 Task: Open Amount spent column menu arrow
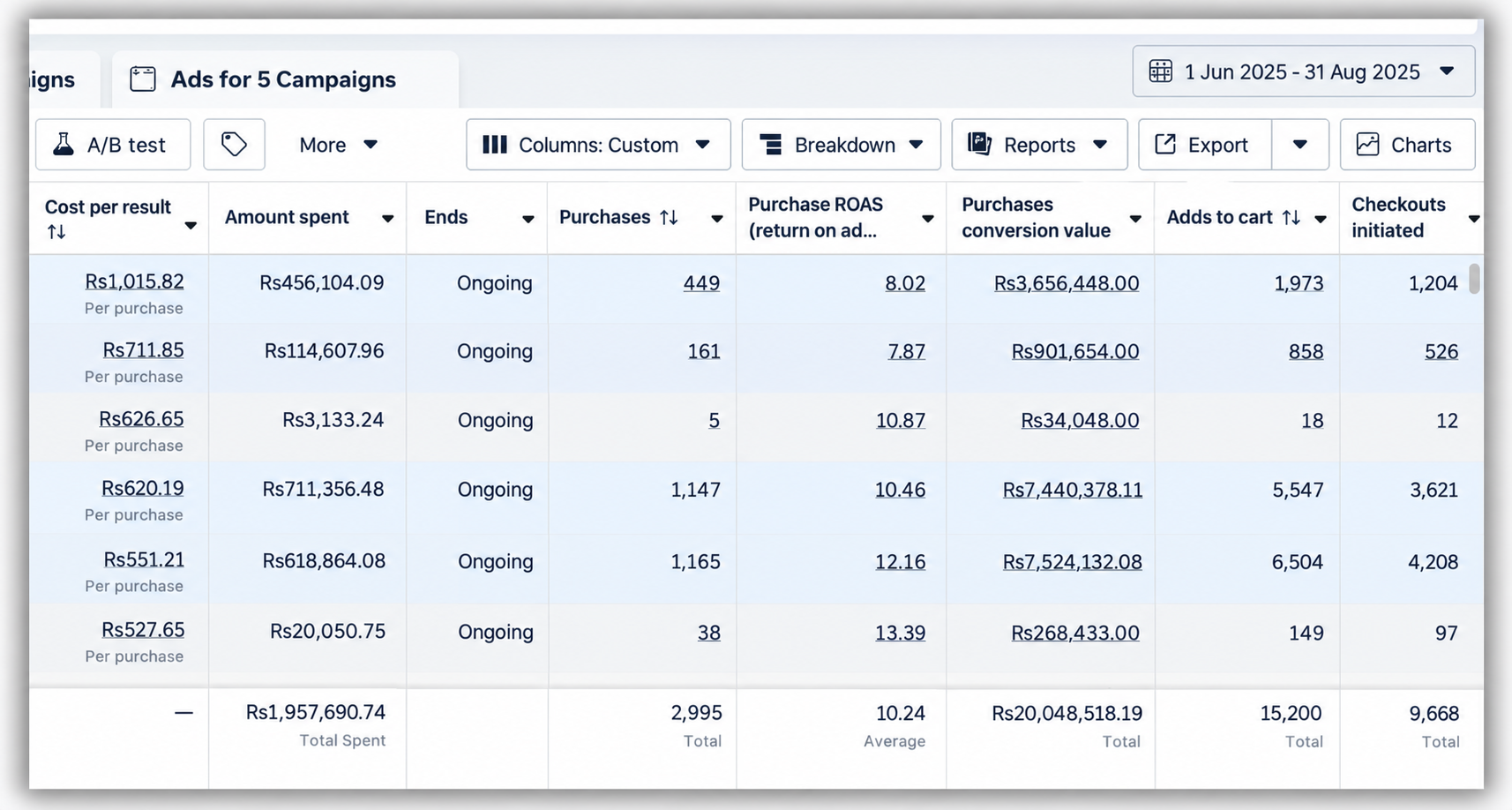point(387,219)
